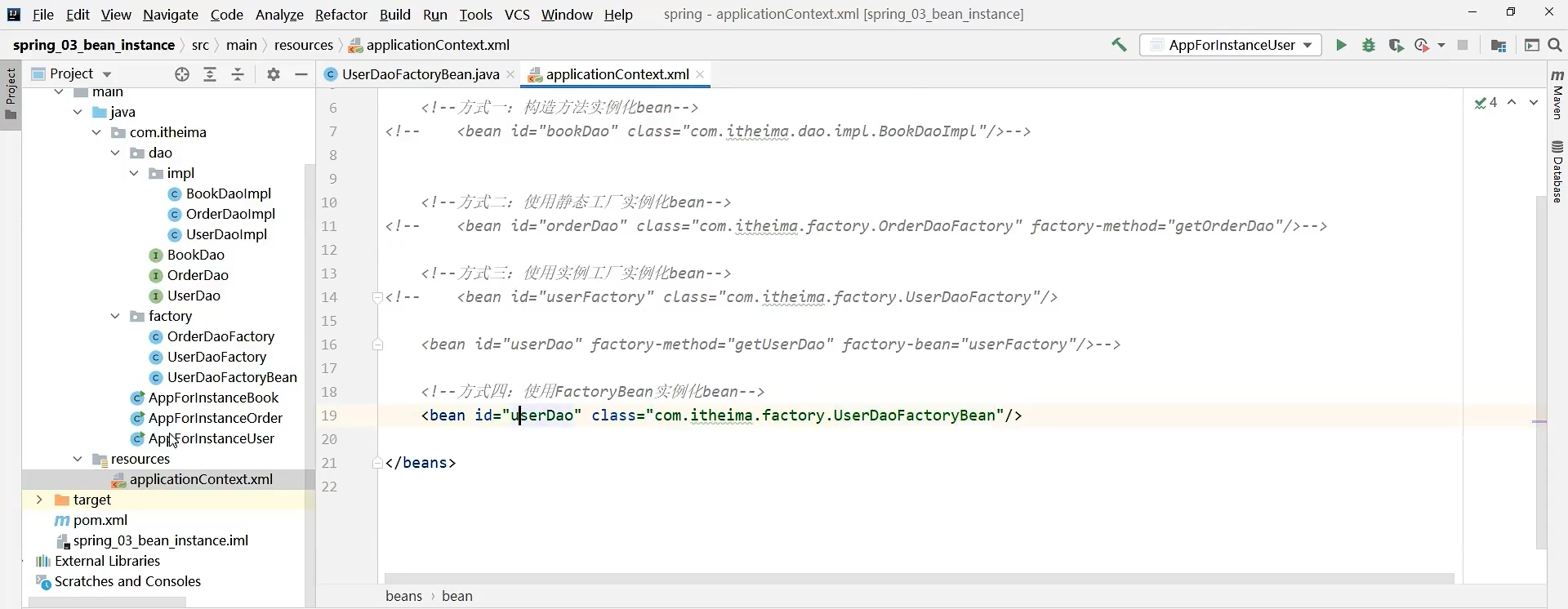
Task: Select AppForInstanceOrder in the project tree
Action: pyautogui.click(x=216, y=418)
